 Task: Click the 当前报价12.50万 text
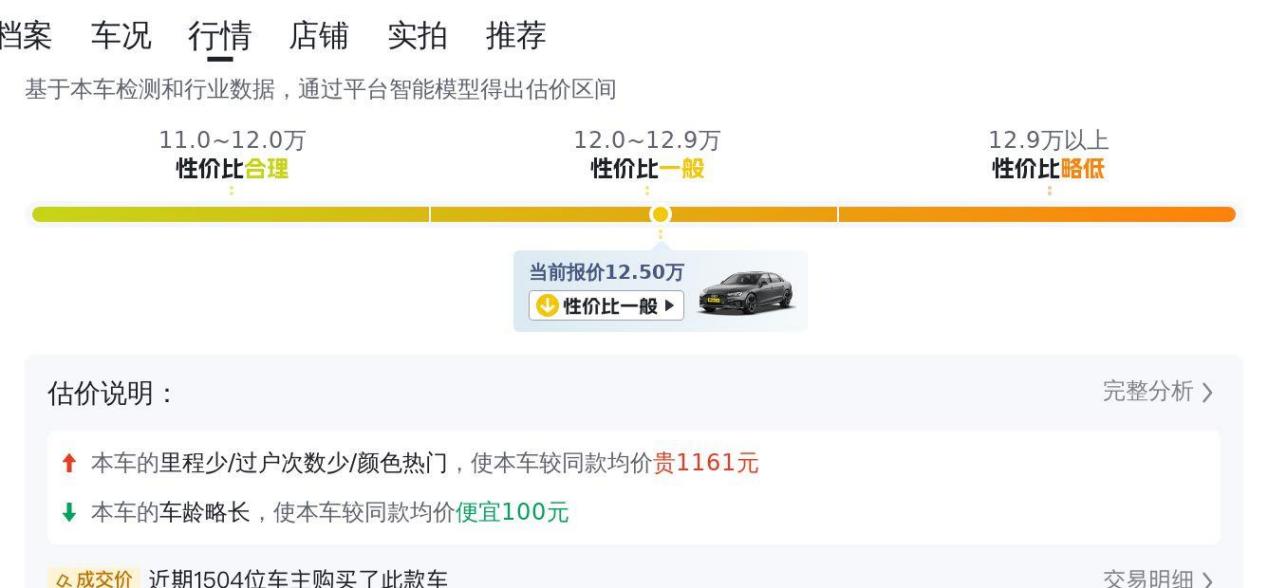(x=607, y=272)
